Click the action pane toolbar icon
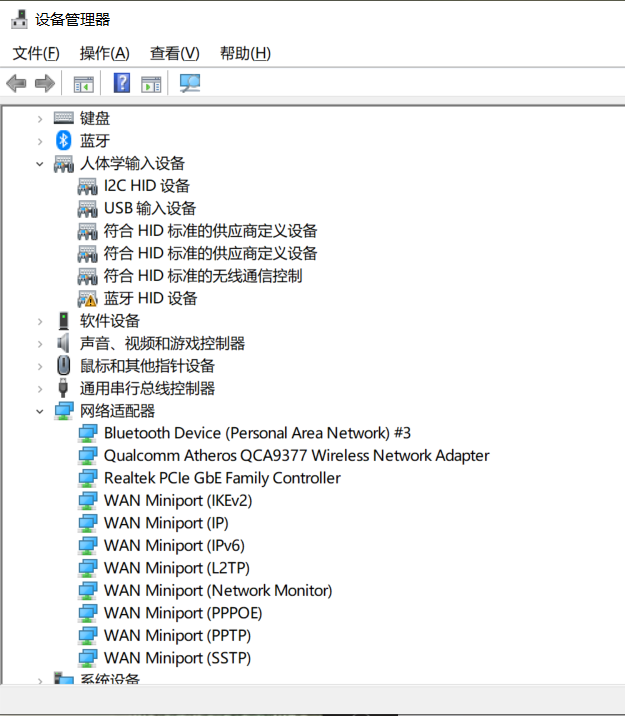Image resolution: width=625 pixels, height=716 pixels. (x=151, y=84)
